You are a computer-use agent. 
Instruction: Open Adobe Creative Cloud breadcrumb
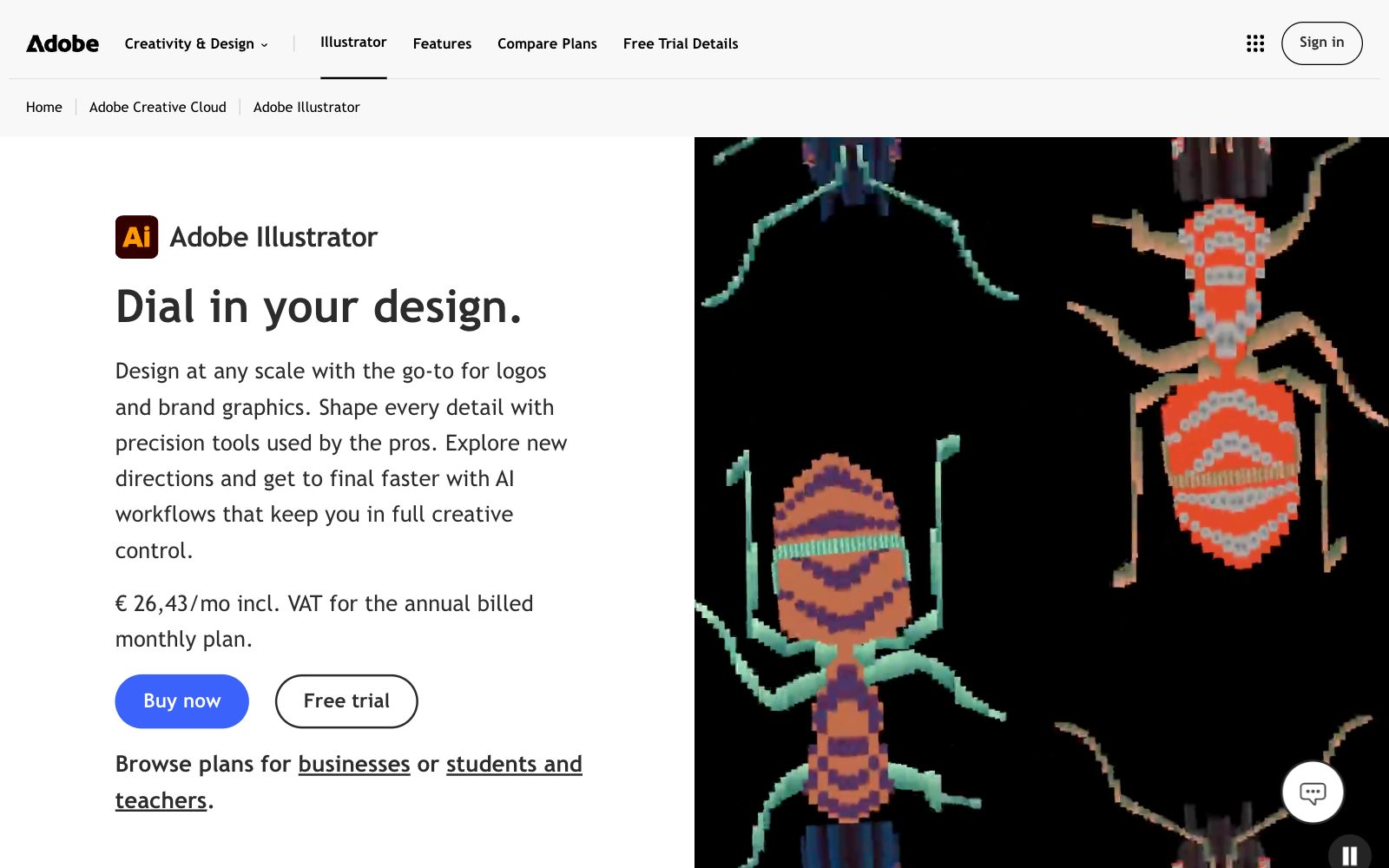(x=158, y=107)
